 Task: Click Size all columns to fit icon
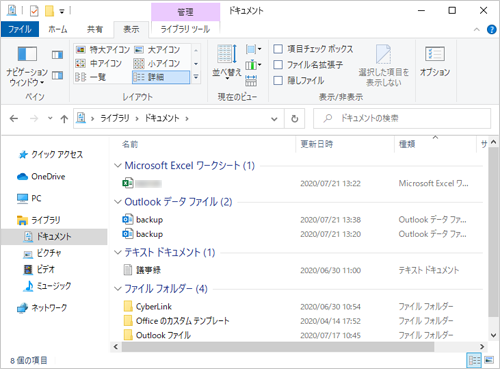pos(251,80)
